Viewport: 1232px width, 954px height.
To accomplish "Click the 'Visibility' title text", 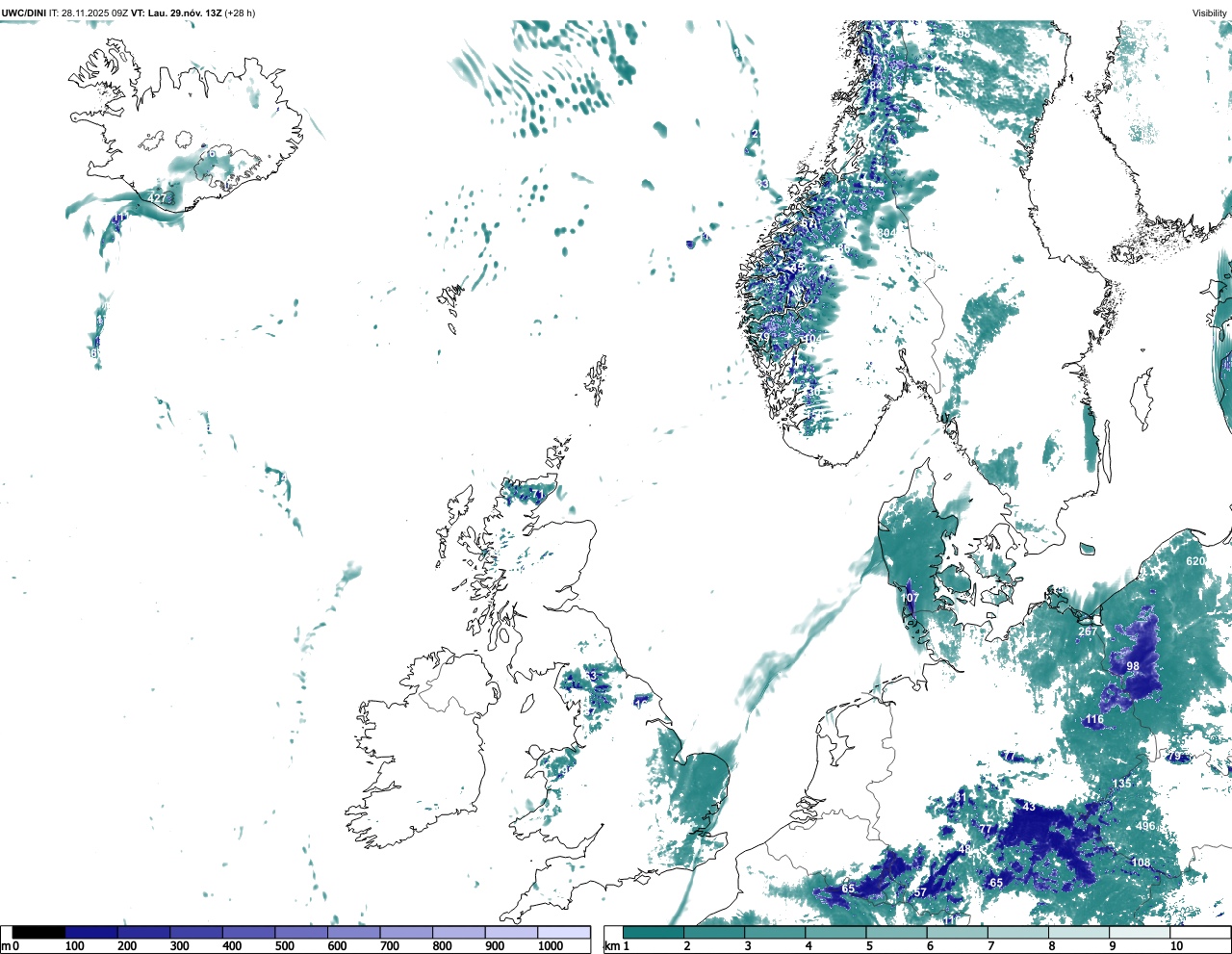I will click(1210, 13).
